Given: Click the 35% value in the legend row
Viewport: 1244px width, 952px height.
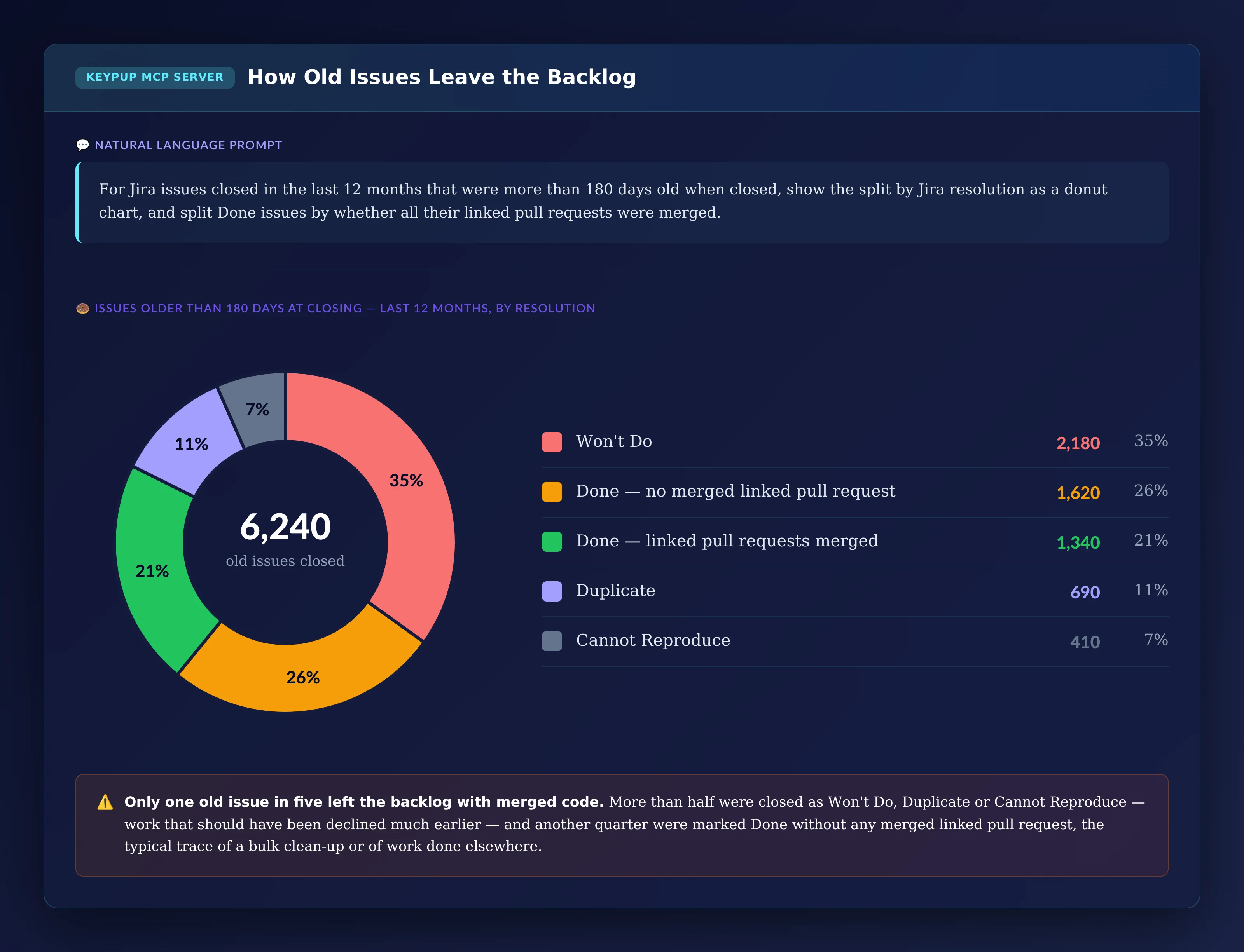Looking at the screenshot, I should pyautogui.click(x=1151, y=441).
